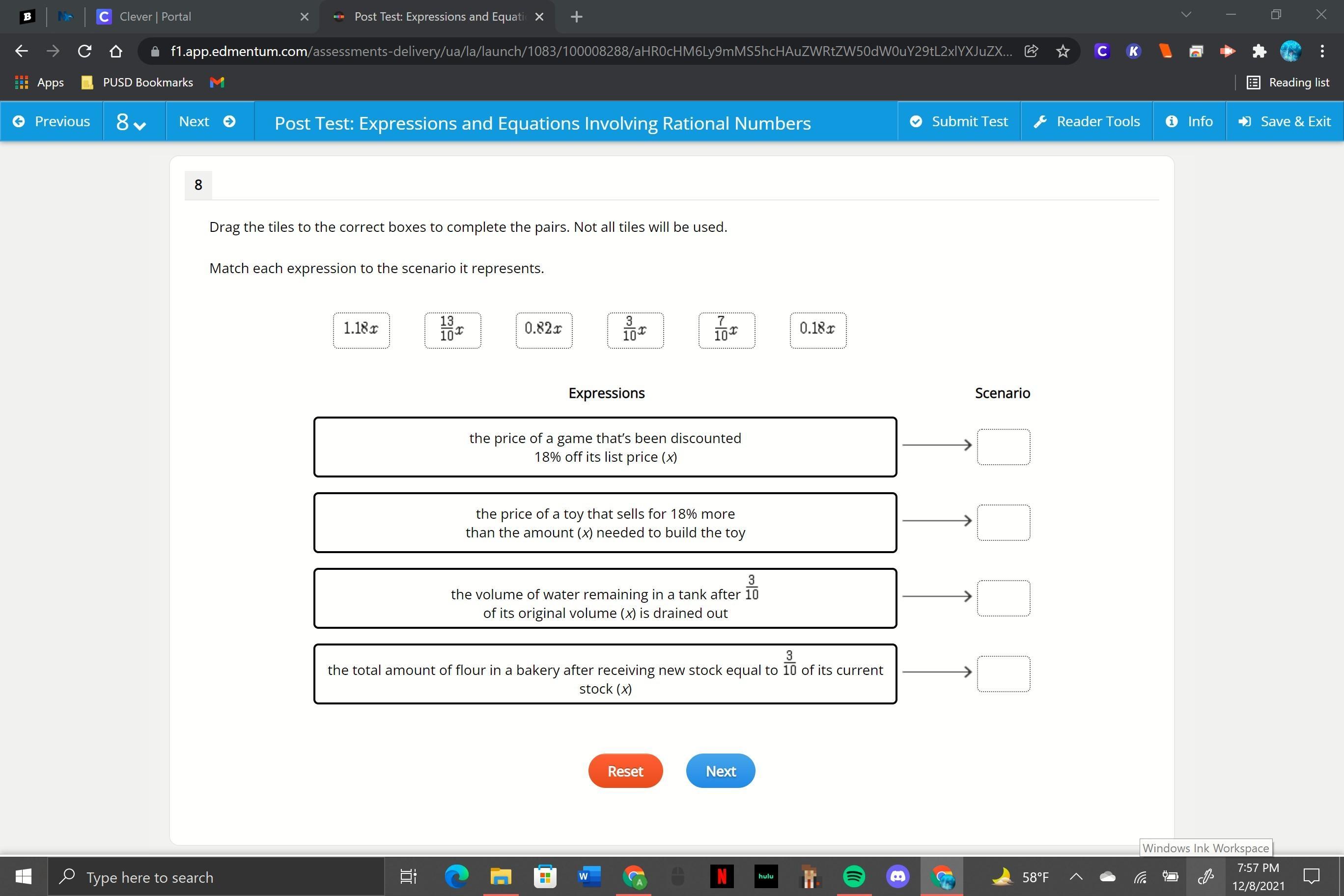Reload the page
This screenshot has height=896, width=1344.
pos(84,52)
